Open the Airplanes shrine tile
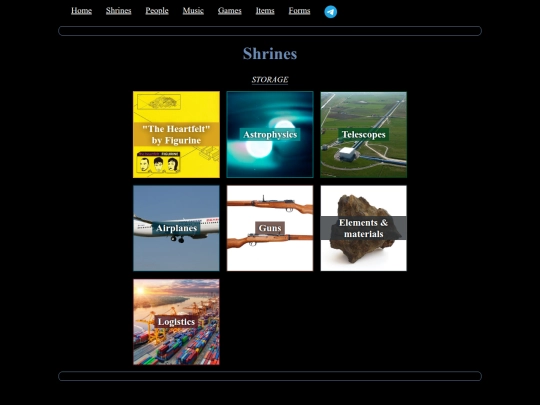This screenshot has width=540, height=405. point(176,228)
